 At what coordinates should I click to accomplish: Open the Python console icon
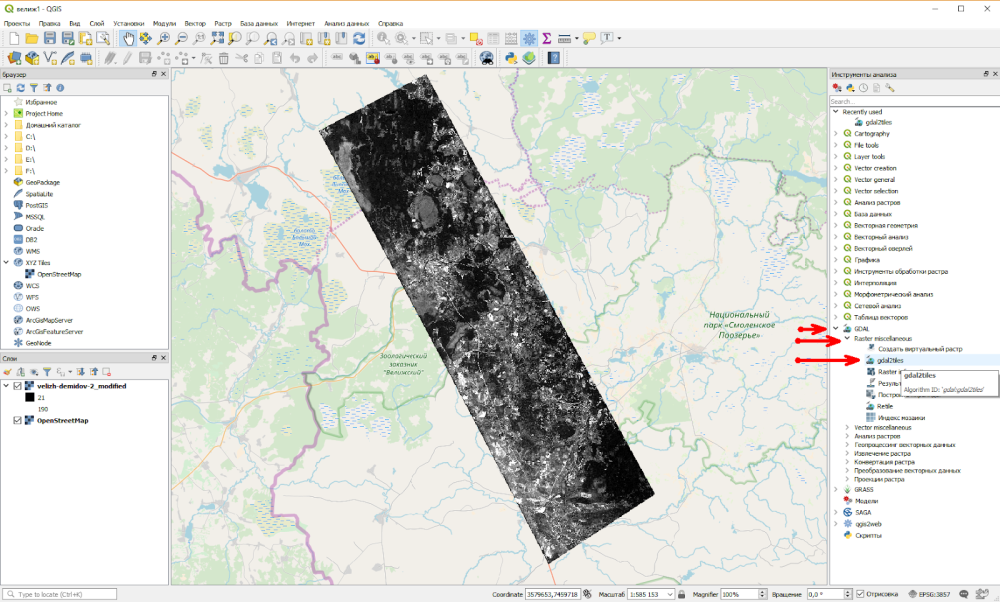click(x=511, y=58)
